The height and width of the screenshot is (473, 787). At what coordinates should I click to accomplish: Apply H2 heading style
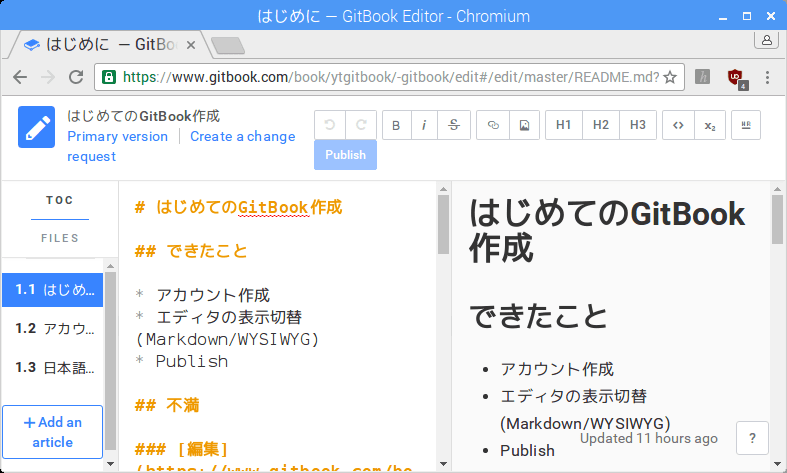click(x=601, y=125)
